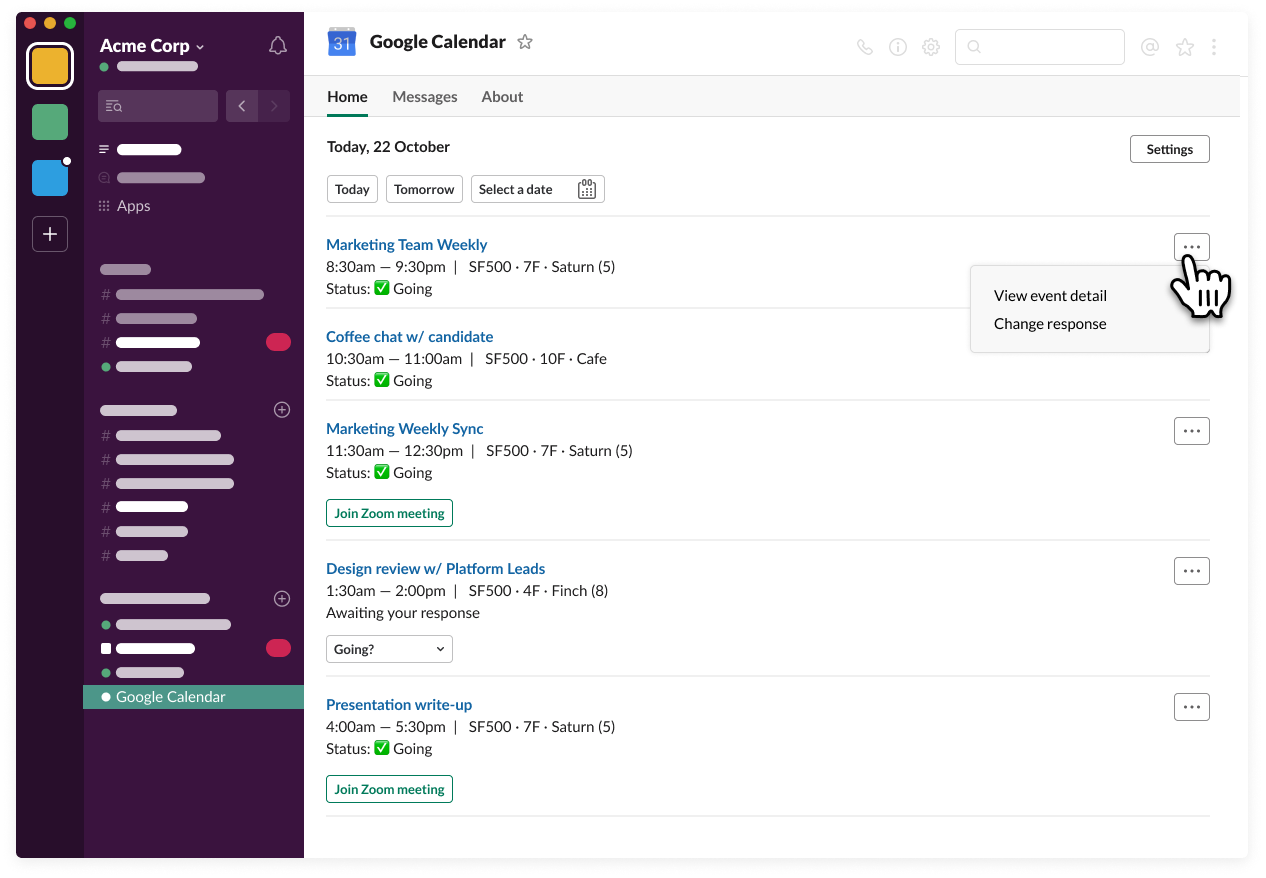
Task: Open mentions at-sign icon
Action: 1150,47
